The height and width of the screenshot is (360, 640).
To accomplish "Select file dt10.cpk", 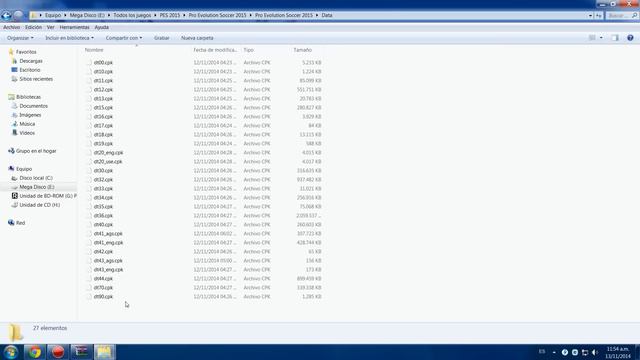I will point(103,71).
